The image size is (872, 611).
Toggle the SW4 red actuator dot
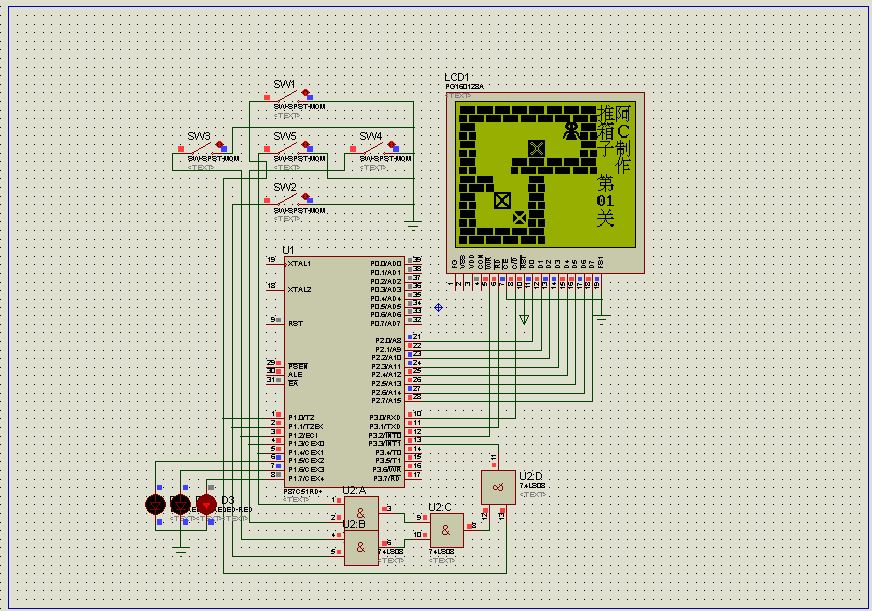[392, 145]
